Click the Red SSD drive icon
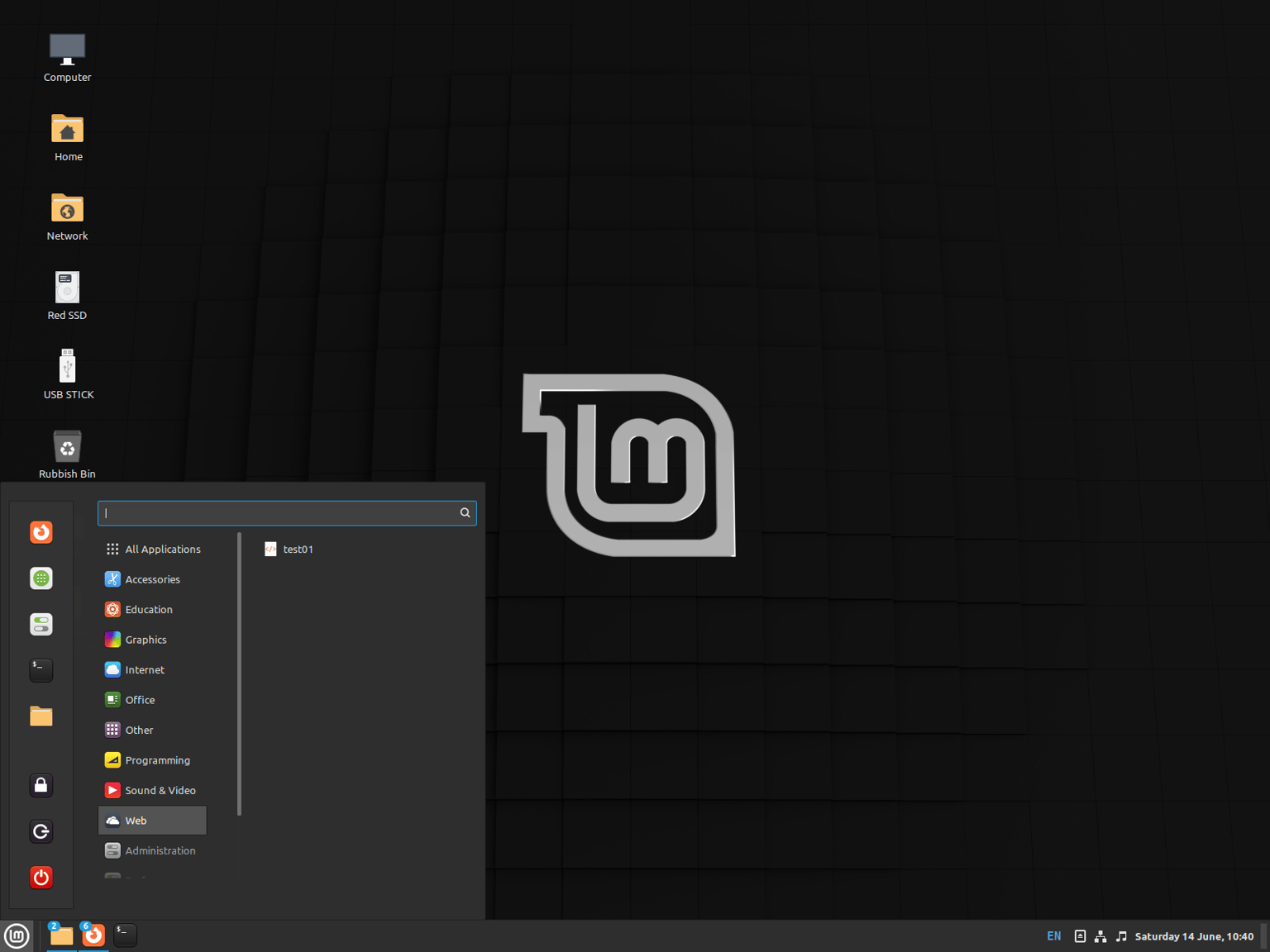 [67, 296]
